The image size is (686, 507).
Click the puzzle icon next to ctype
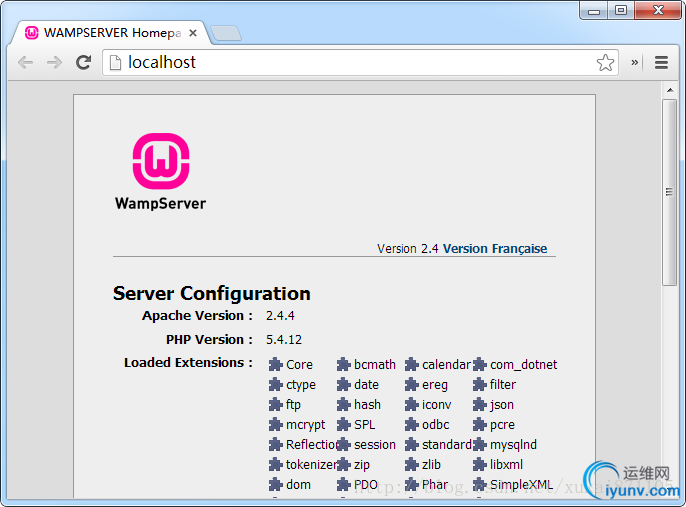[276, 384]
